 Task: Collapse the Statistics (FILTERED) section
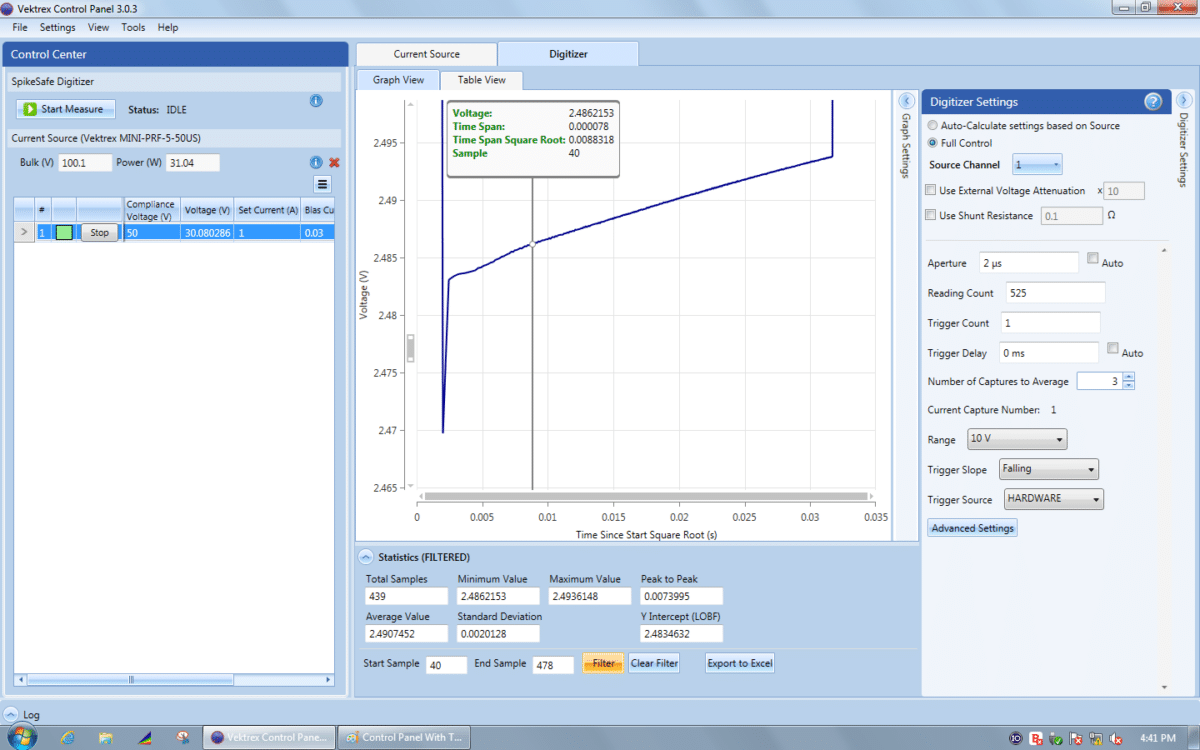366,557
